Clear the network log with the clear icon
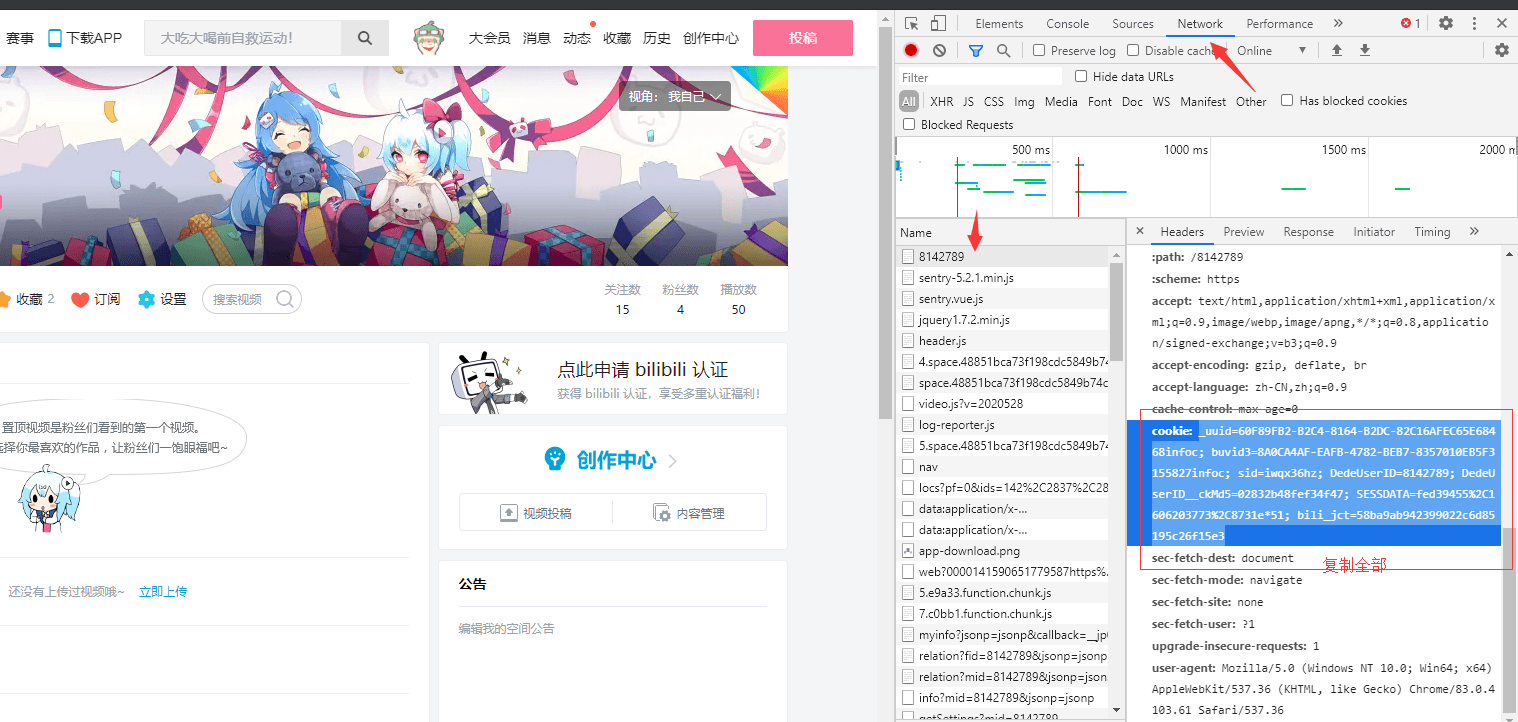The width and height of the screenshot is (1518, 722). pyautogui.click(x=939, y=50)
